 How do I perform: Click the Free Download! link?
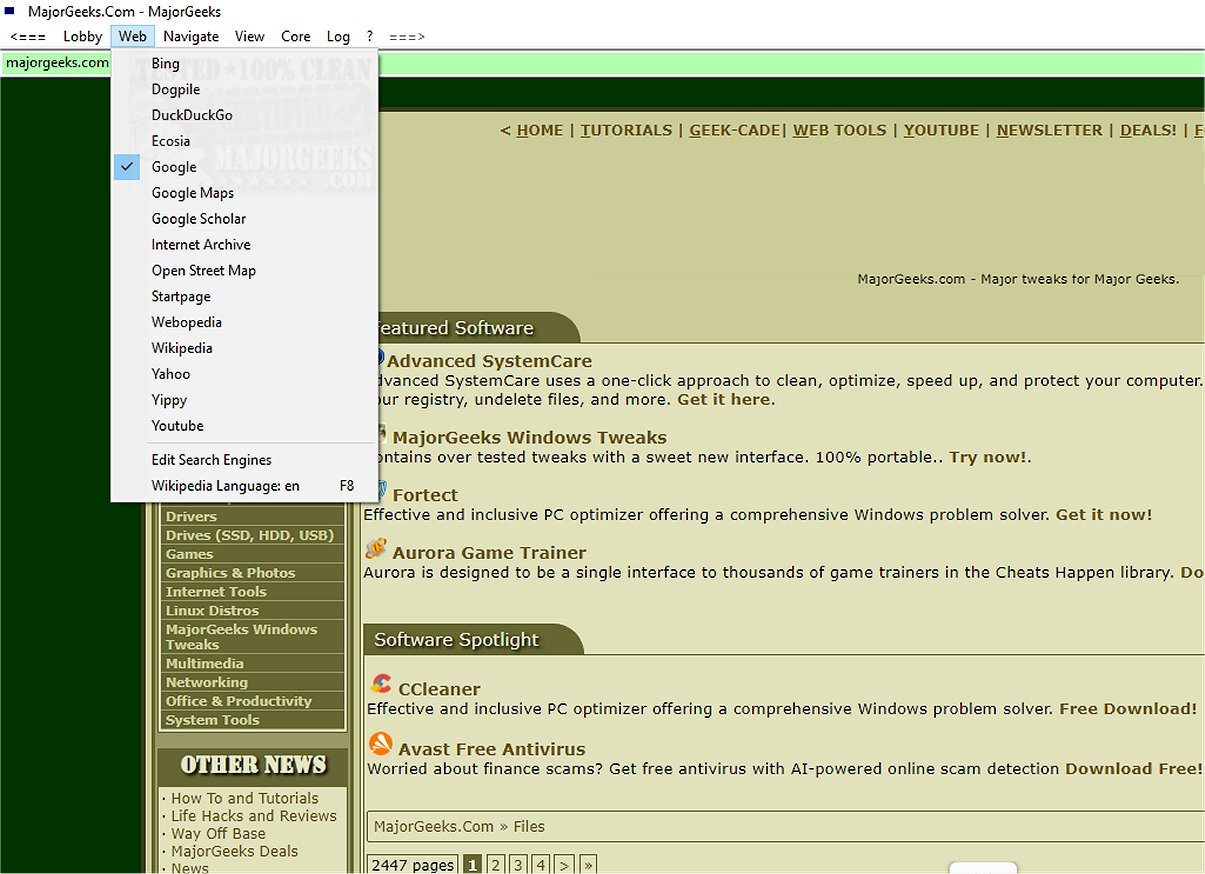(x=1128, y=709)
